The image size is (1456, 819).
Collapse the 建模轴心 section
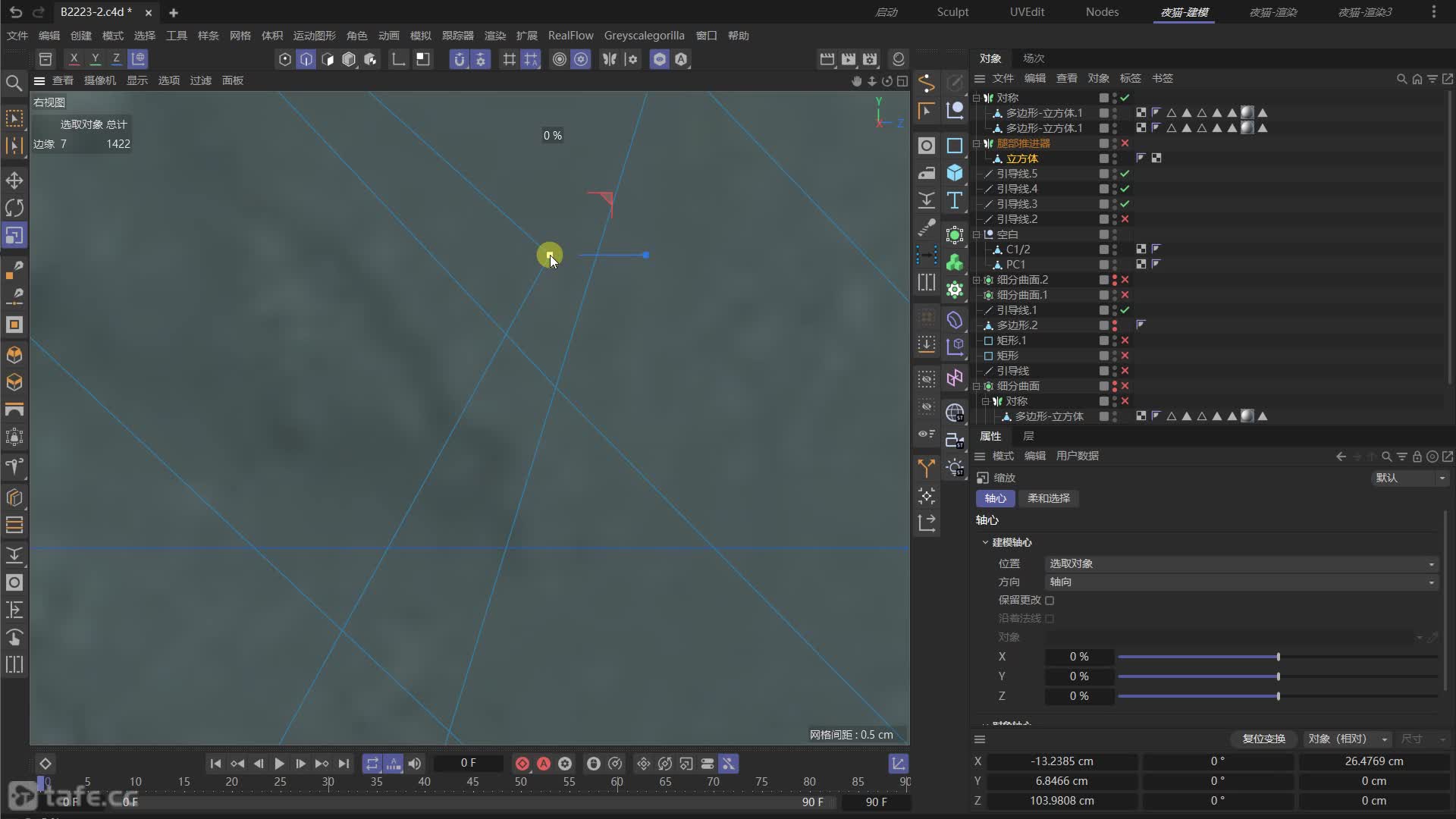pyautogui.click(x=985, y=543)
